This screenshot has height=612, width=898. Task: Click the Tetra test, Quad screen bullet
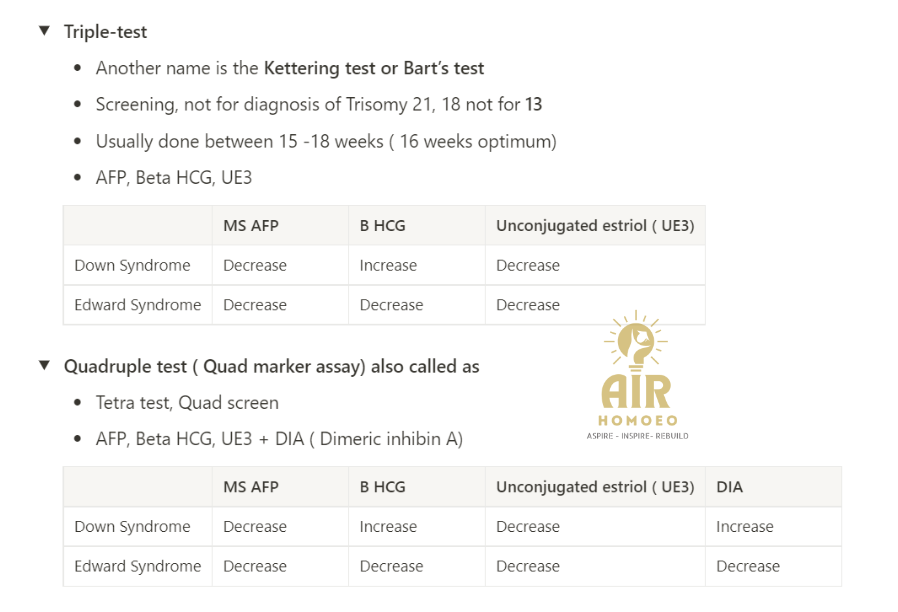(x=187, y=403)
